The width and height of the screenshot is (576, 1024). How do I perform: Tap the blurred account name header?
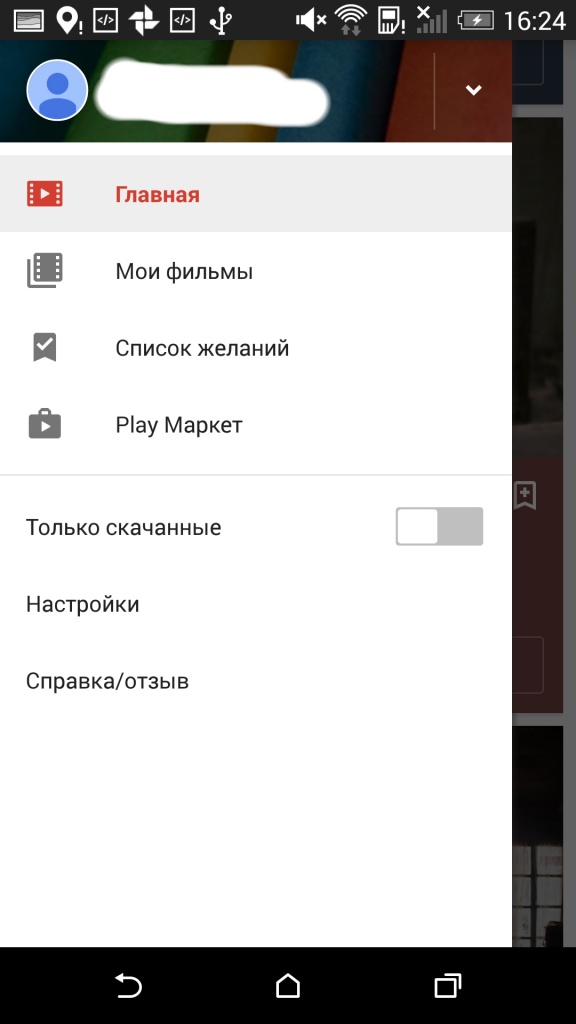(212, 91)
